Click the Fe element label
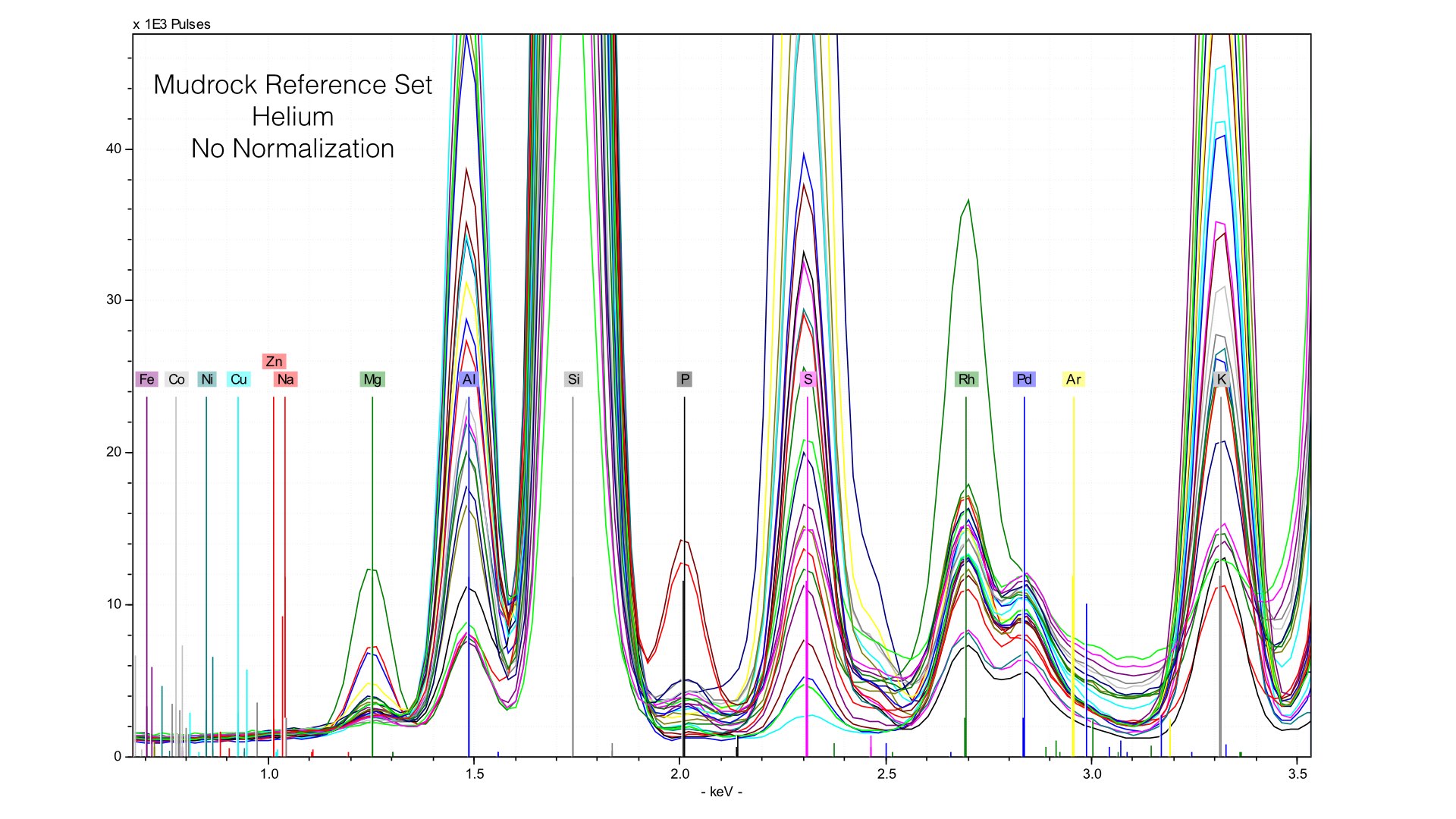Image resolution: width=1456 pixels, height=819 pixels. click(x=146, y=379)
